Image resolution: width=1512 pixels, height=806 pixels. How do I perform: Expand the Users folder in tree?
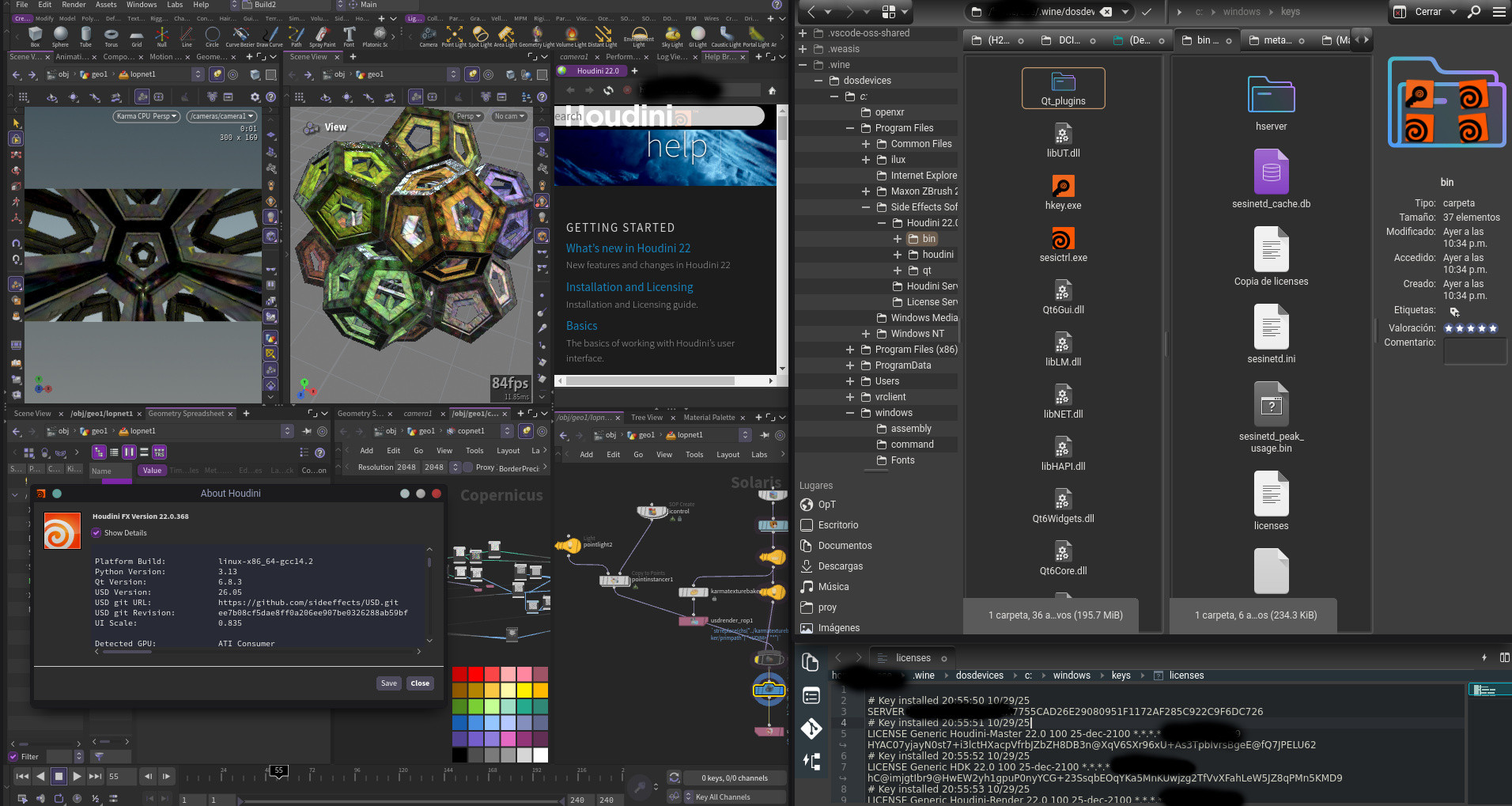click(x=850, y=381)
